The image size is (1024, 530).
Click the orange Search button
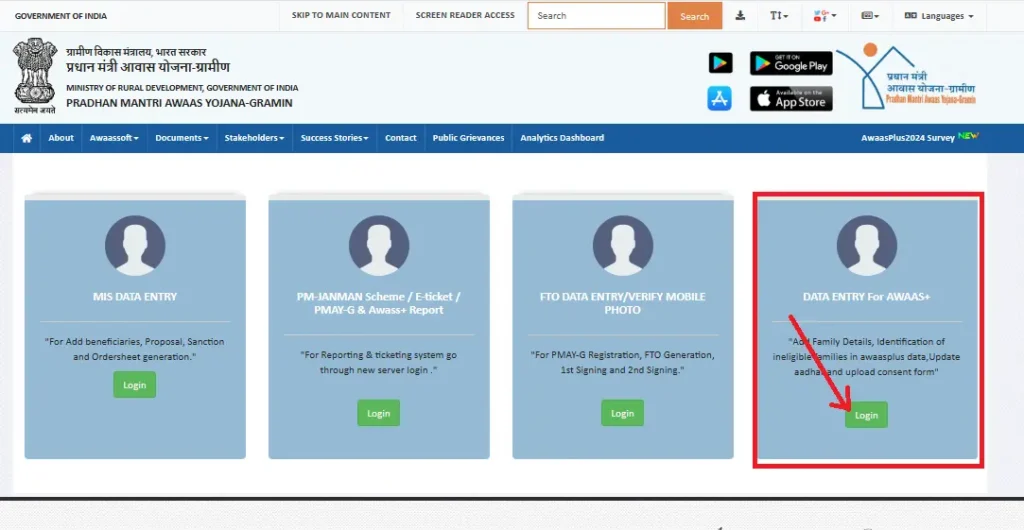tap(694, 16)
